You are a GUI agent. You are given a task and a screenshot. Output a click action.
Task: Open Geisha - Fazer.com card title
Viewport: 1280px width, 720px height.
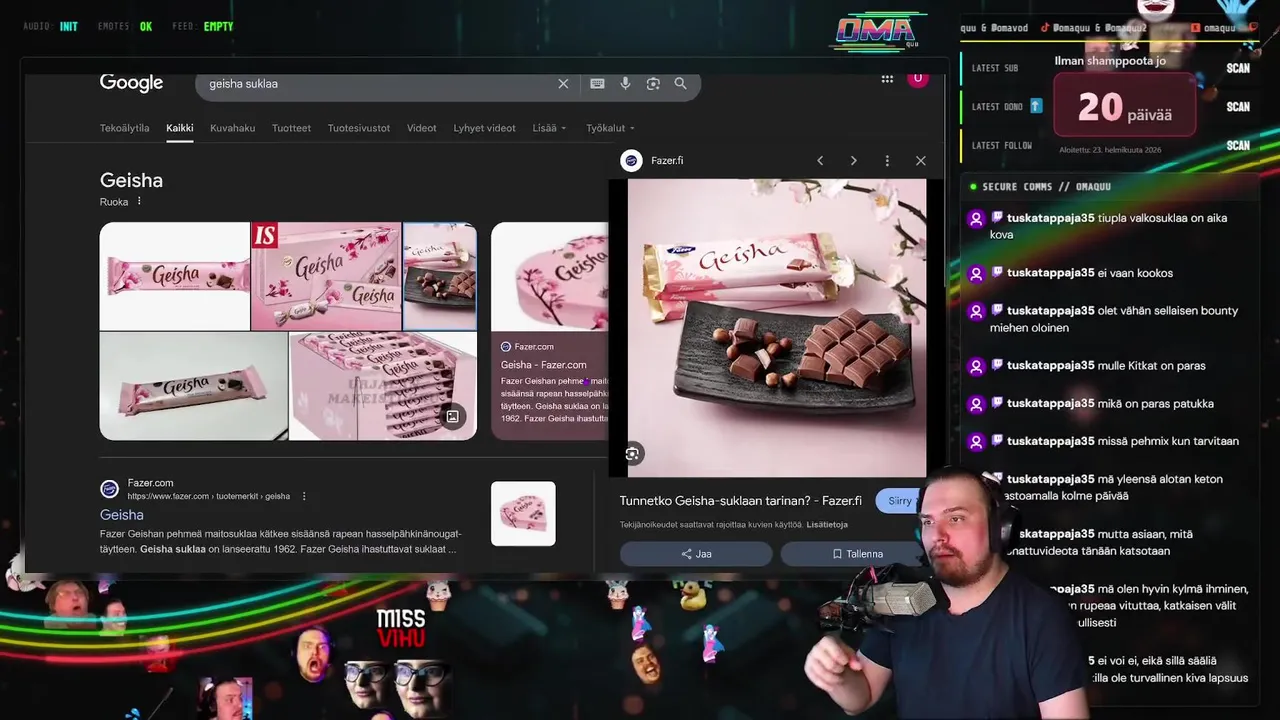click(x=543, y=365)
